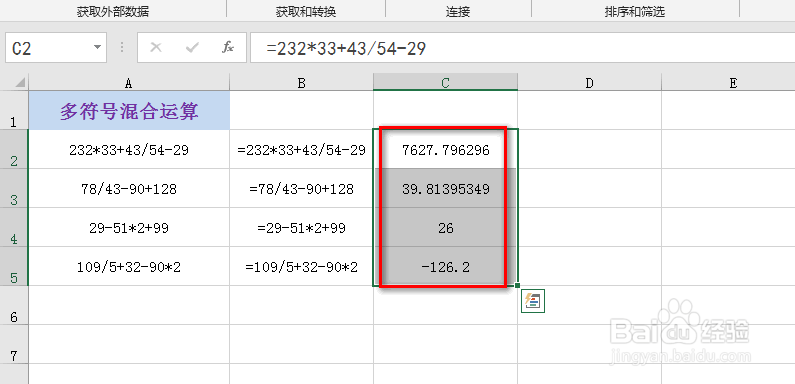Select column A header
The height and width of the screenshot is (384, 795).
pos(129,83)
